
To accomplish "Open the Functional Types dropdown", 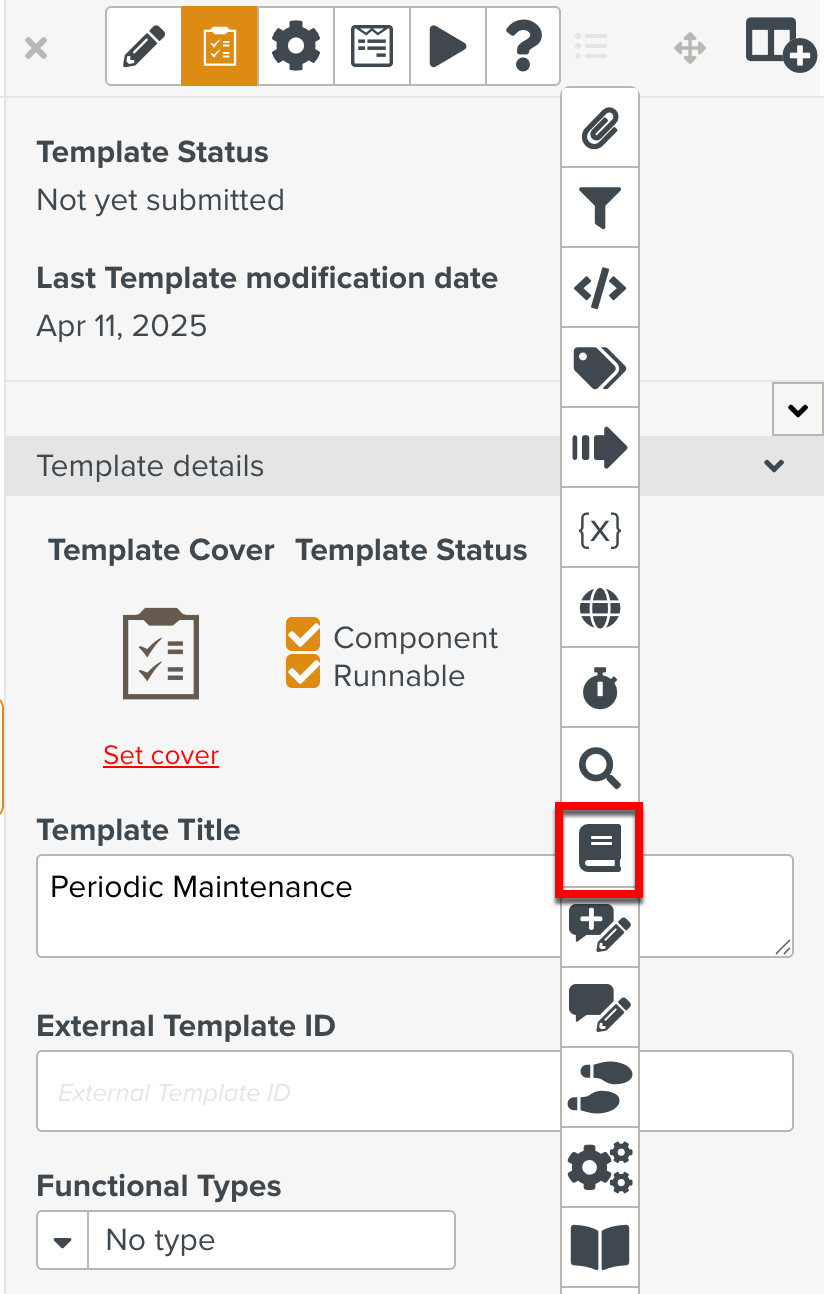I will click(62, 1240).
